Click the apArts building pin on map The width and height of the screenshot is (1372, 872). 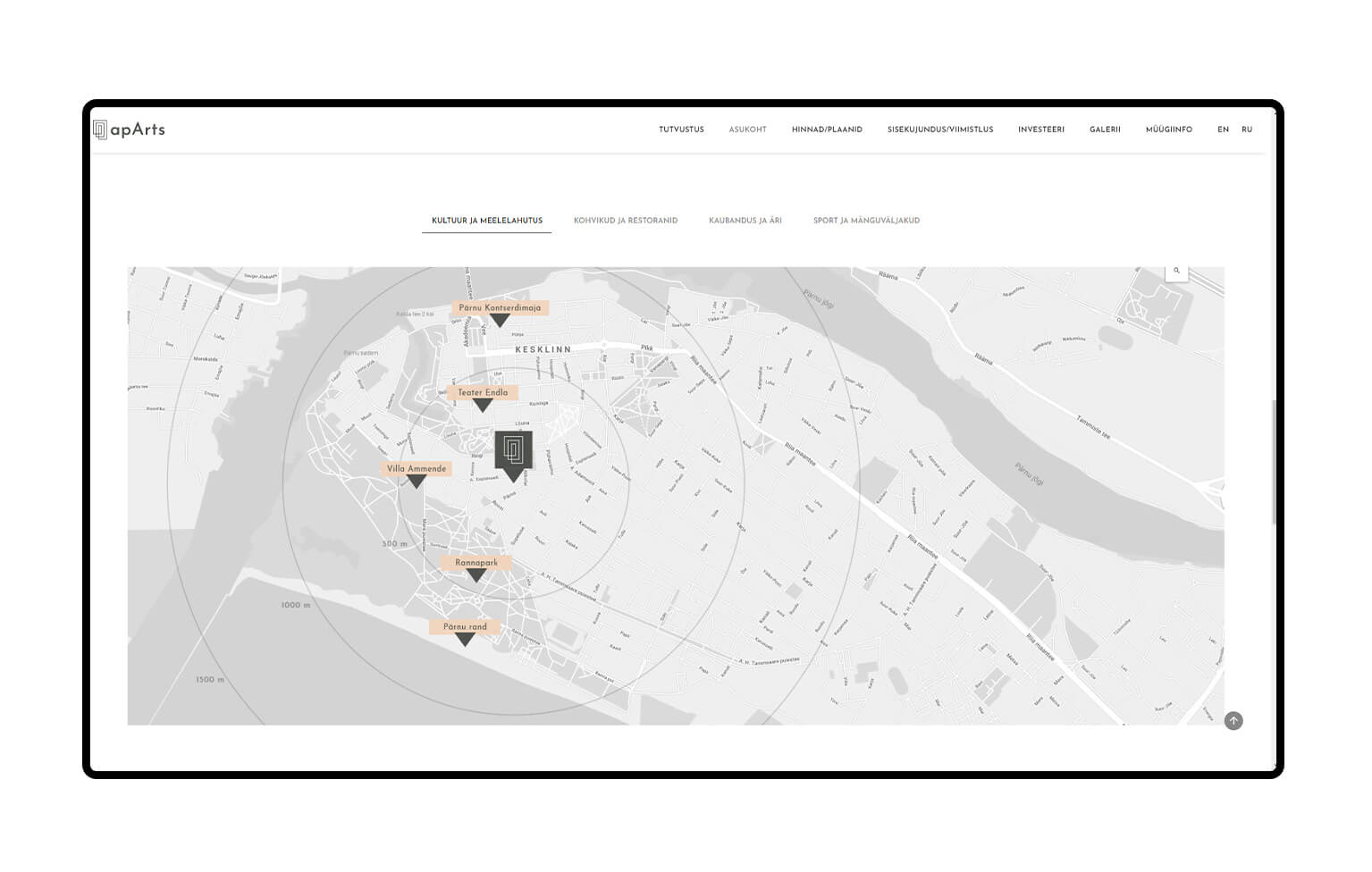coord(513,455)
